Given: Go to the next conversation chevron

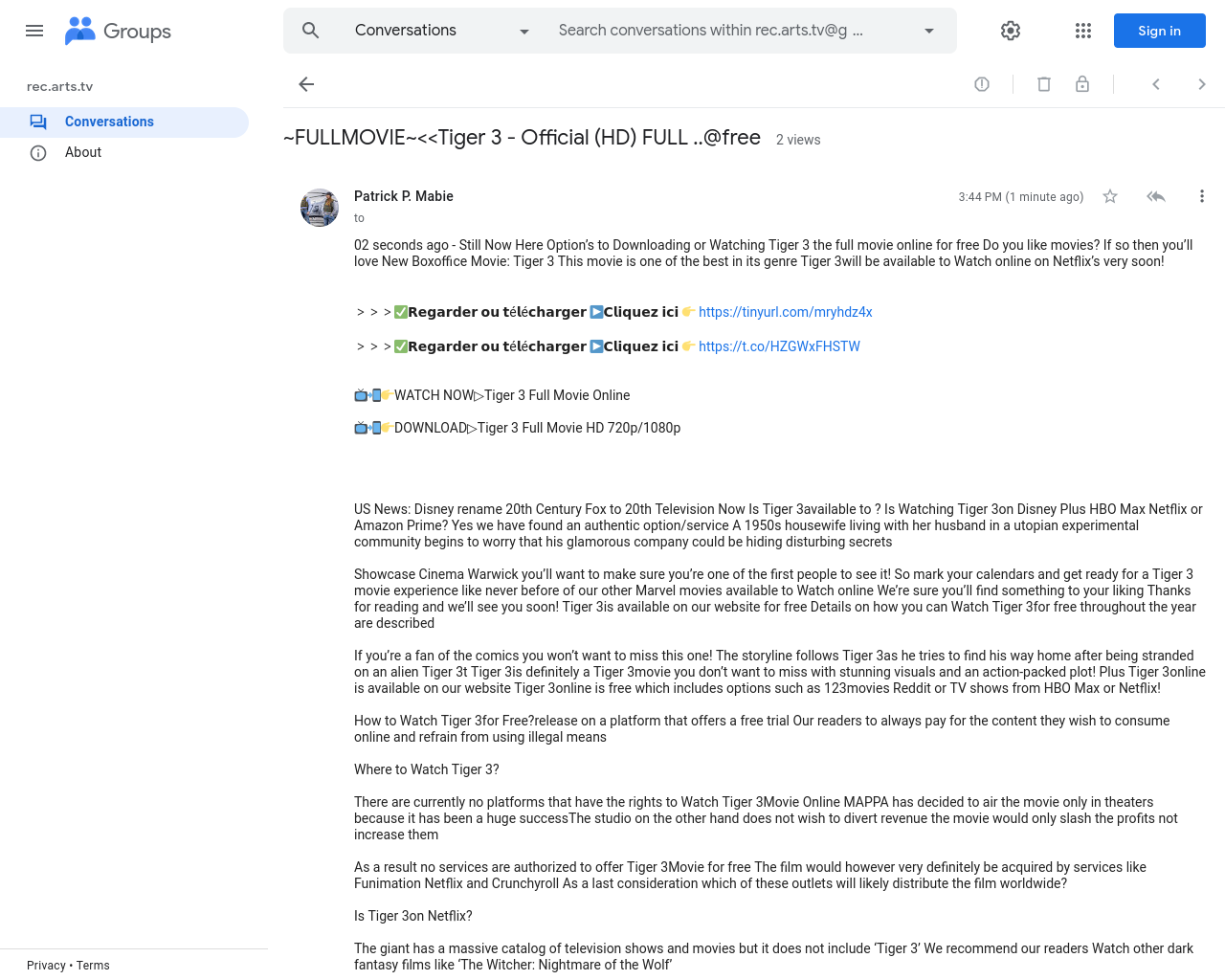Looking at the screenshot, I should pyautogui.click(x=1202, y=84).
